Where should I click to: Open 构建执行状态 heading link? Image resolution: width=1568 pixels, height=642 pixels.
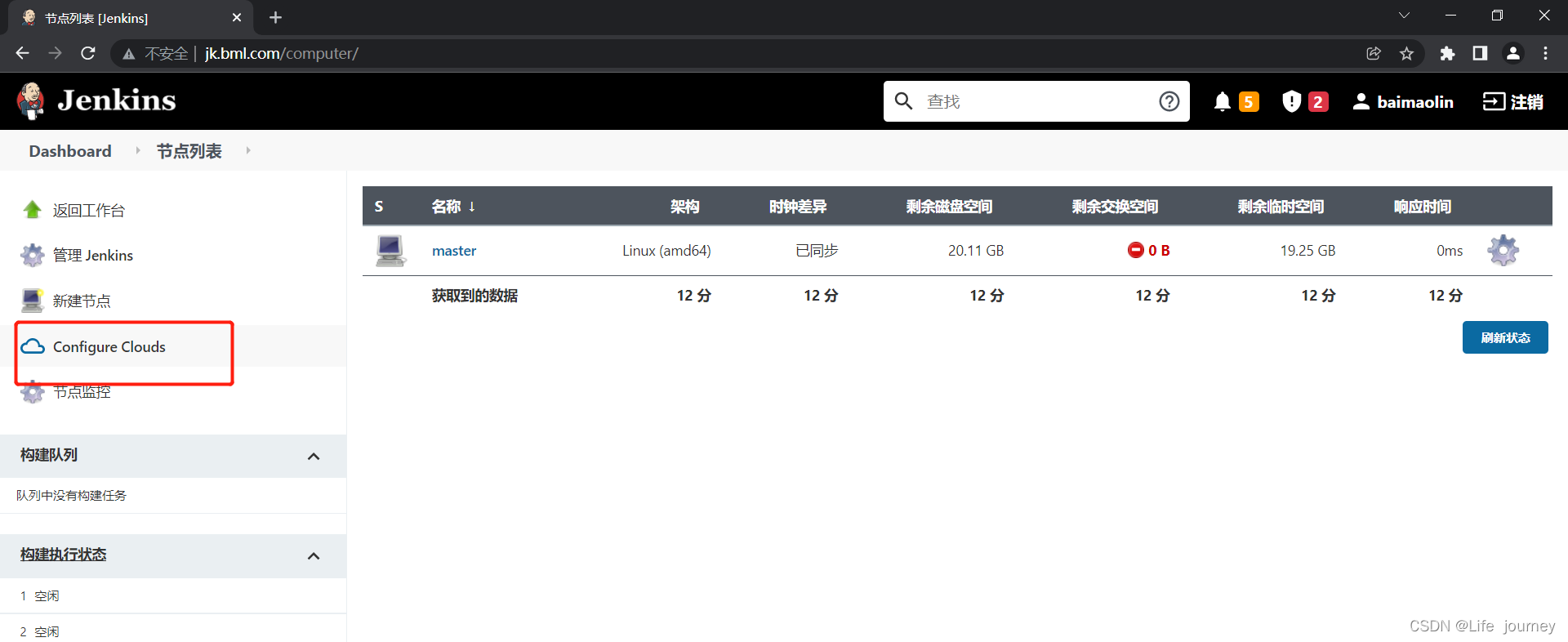pyautogui.click(x=64, y=555)
